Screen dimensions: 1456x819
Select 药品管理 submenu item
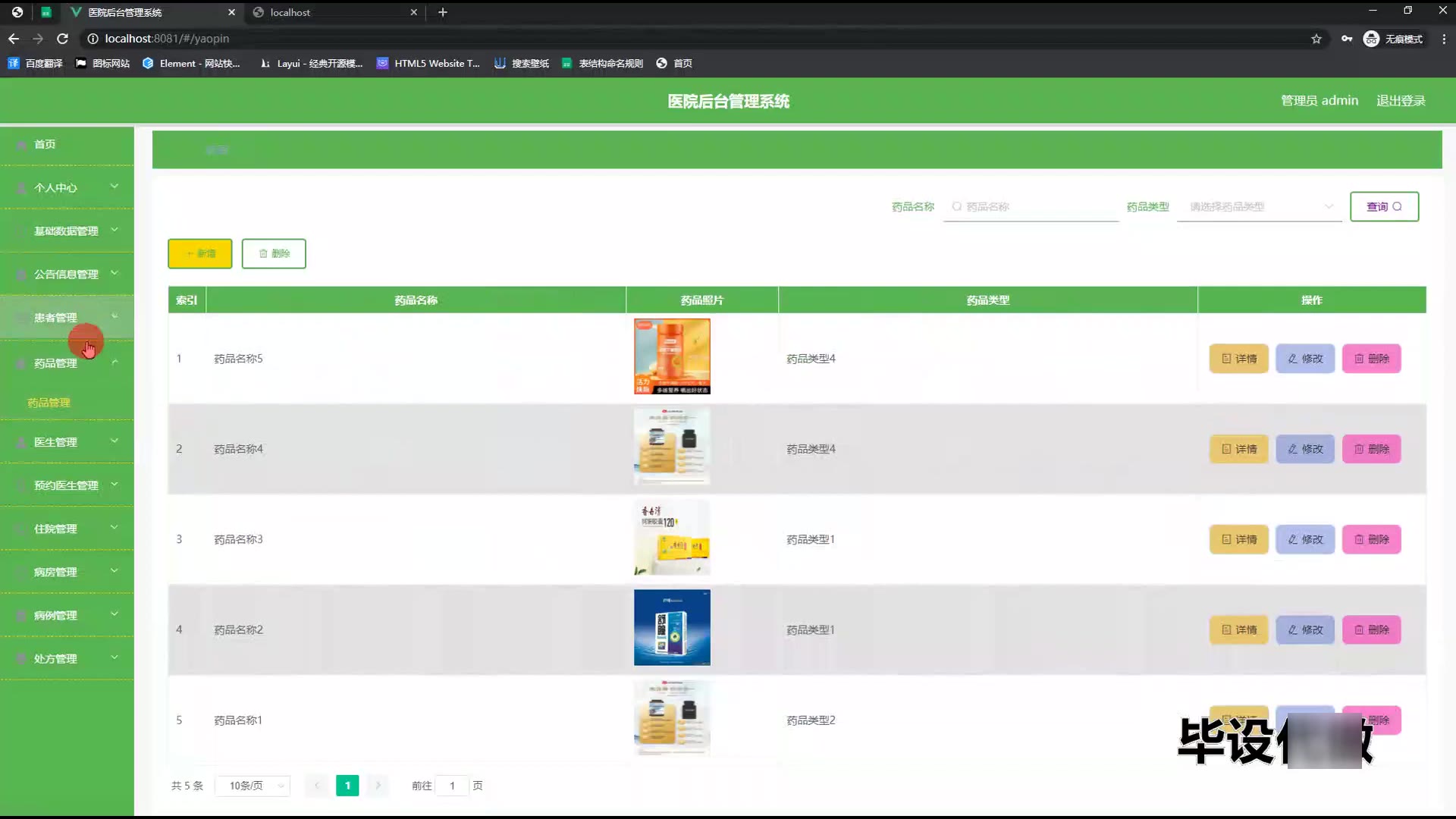coord(49,403)
